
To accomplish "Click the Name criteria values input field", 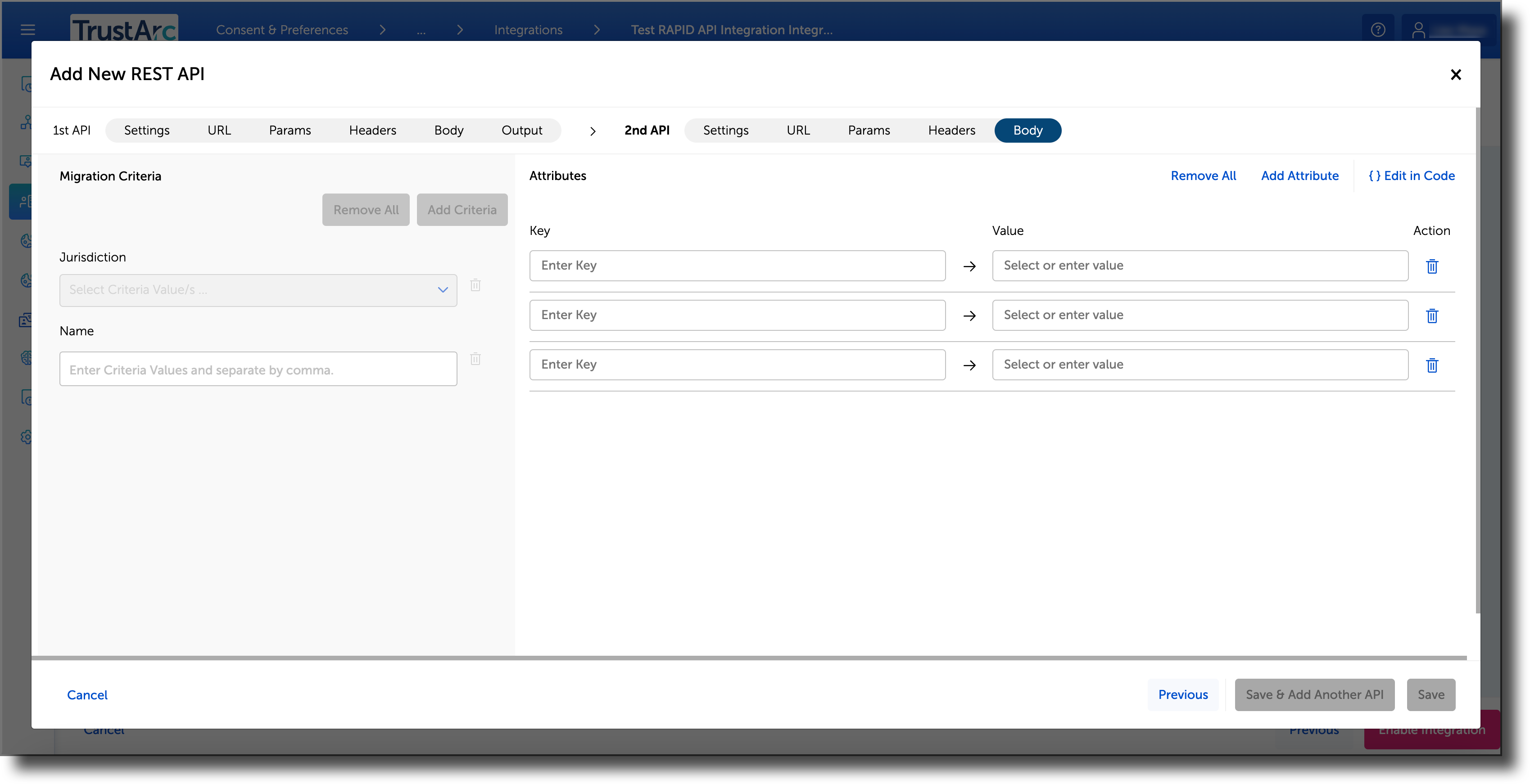I will click(x=258, y=369).
